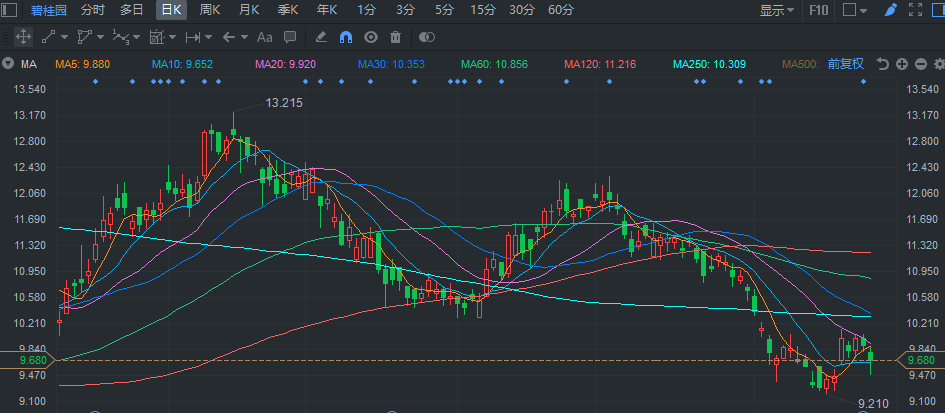Click the MA500 legend label

pos(802,64)
